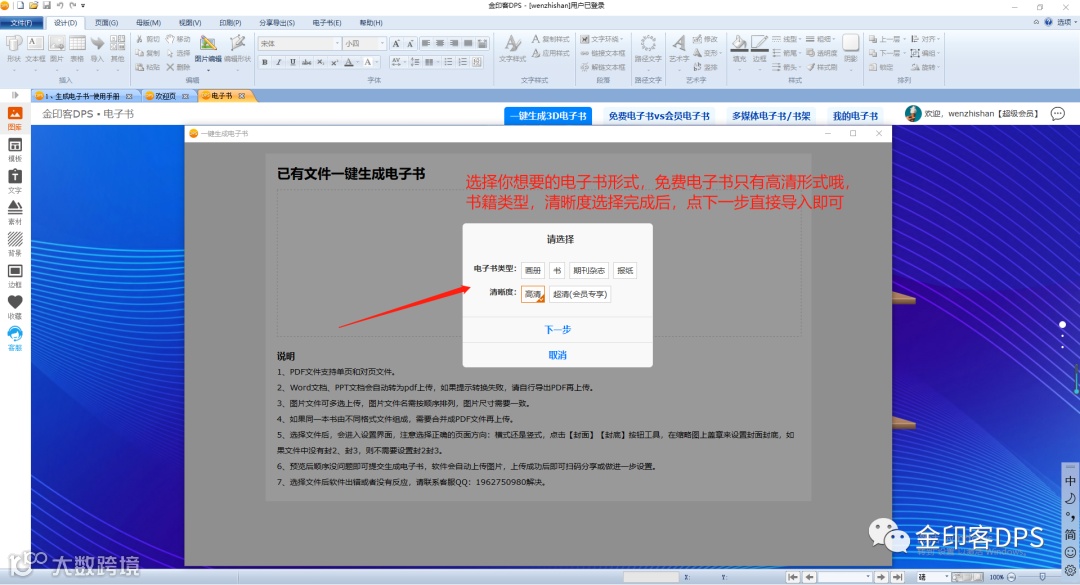1080x585 pixels.
Task: Click the save icon in quick access toolbar
Action: pyautogui.click(x=47, y=6)
